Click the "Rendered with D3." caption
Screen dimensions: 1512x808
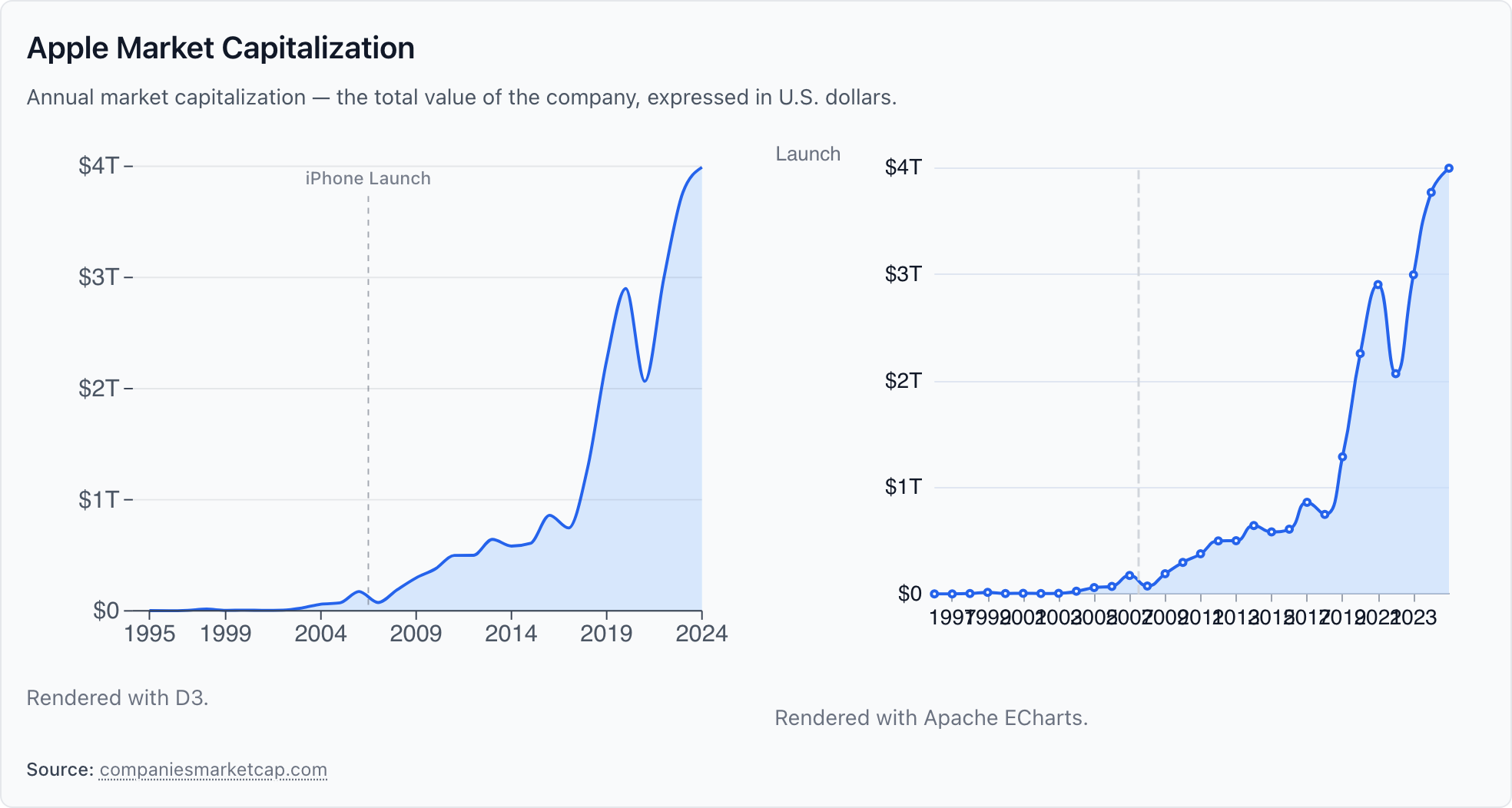coord(118,697)
